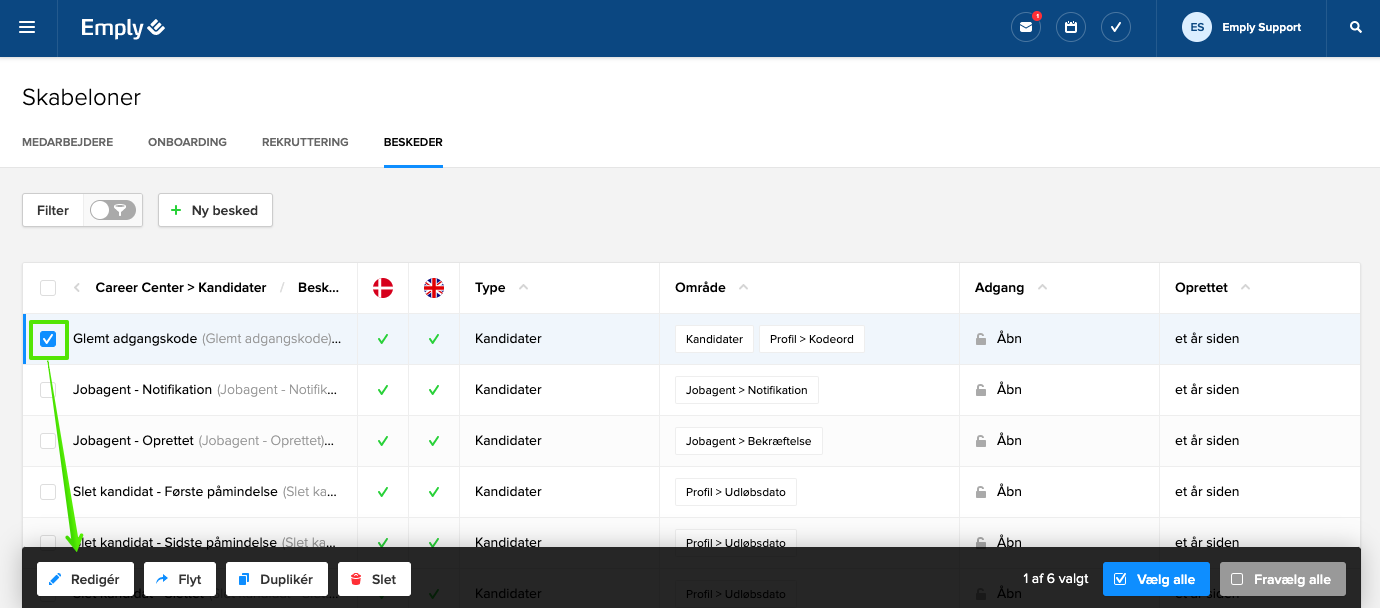Check the Jobagent - Oprettet row checkbox
This screenshot has height=608, width=1380.
pyautogui.click(x=48, y=441)
